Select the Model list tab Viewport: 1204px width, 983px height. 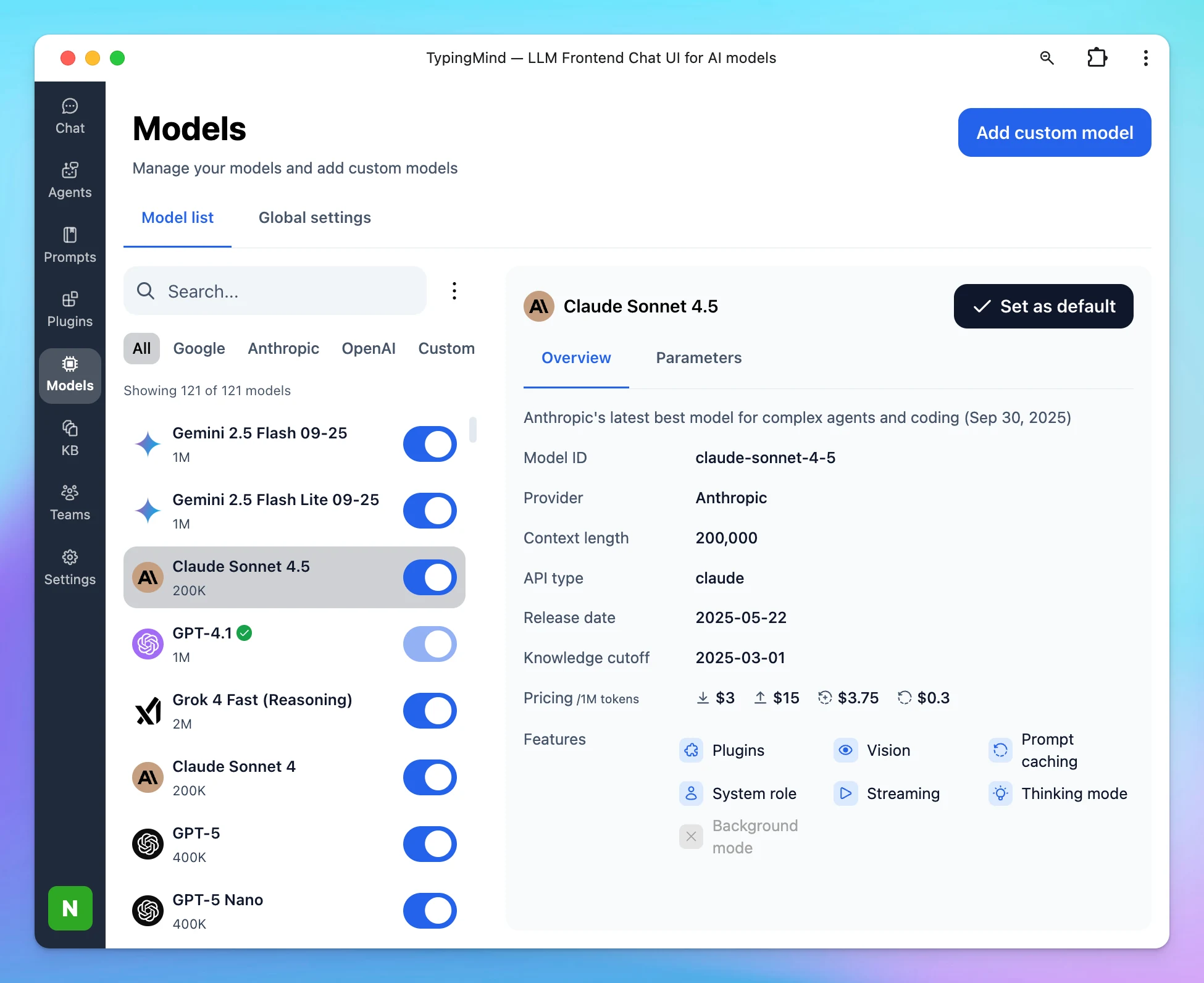coord(178,218)
